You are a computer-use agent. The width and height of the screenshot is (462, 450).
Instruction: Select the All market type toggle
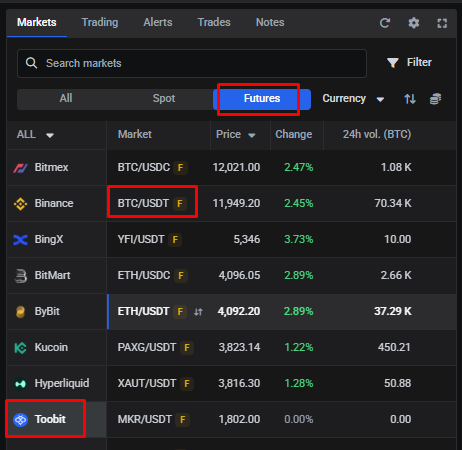click(x=66, y=98)
